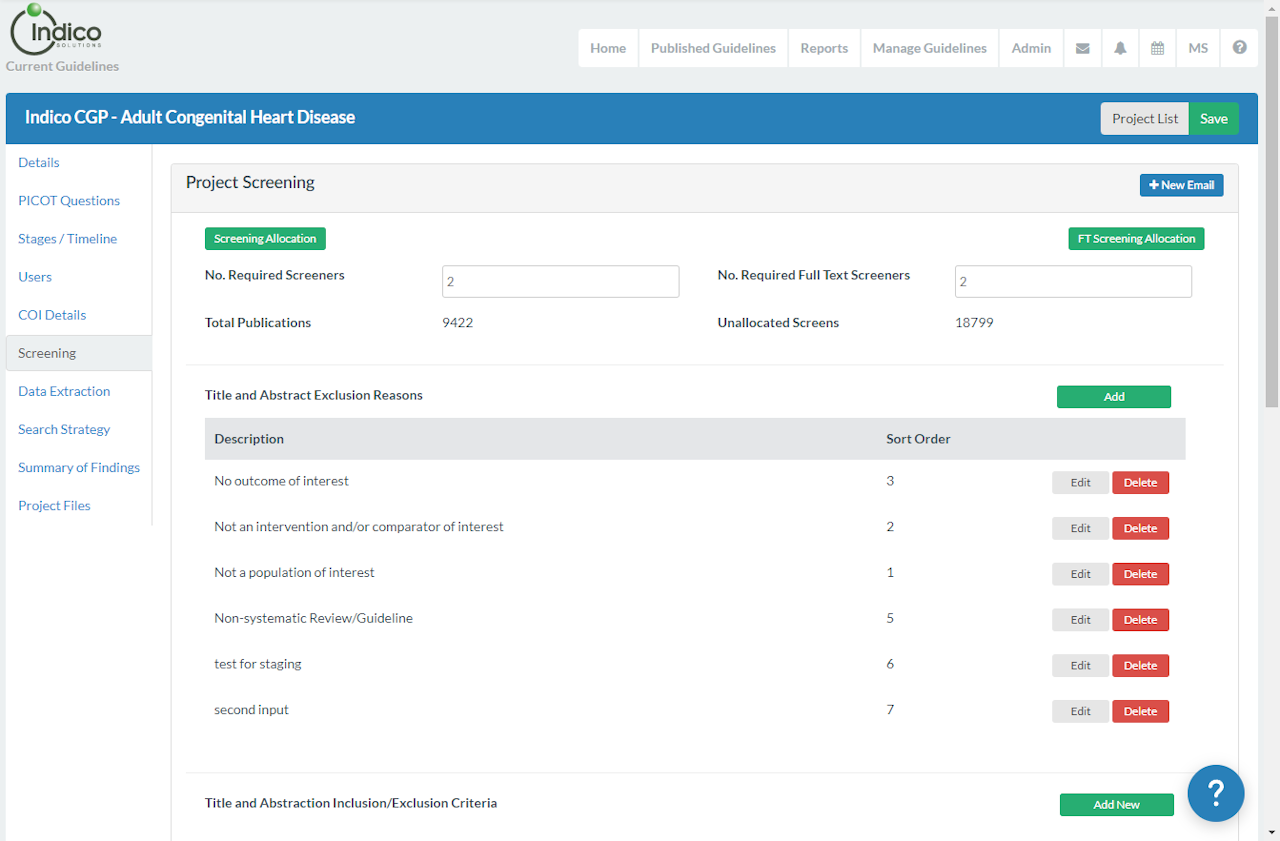Open notifications bell icon

point(1120,48)
